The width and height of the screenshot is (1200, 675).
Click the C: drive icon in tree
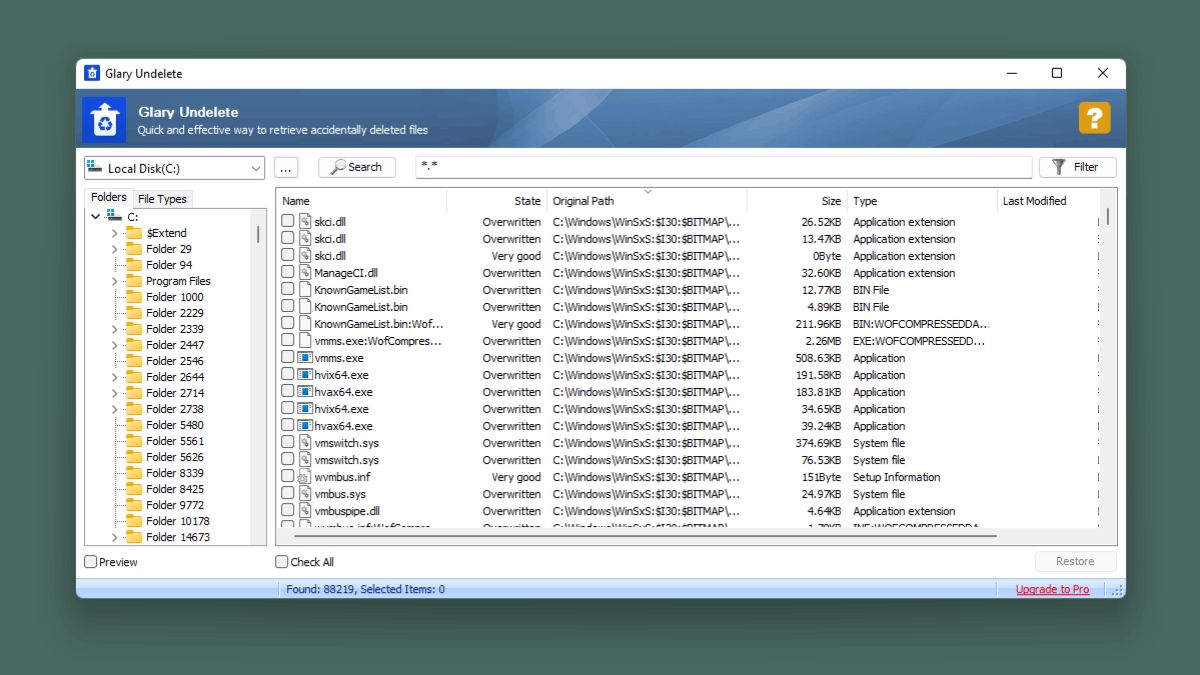pos(113,216)
